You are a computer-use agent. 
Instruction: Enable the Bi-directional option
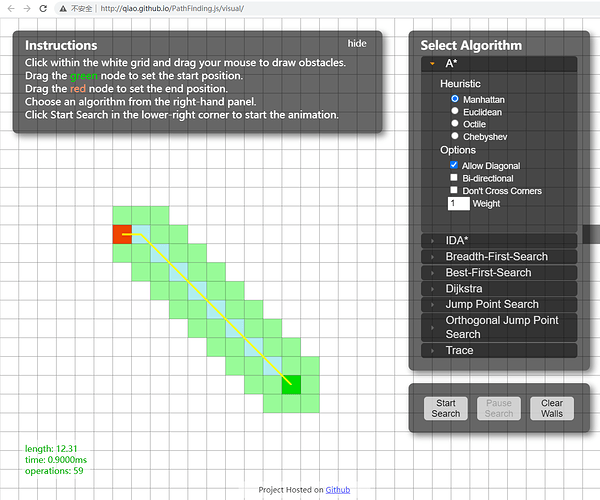454,178
